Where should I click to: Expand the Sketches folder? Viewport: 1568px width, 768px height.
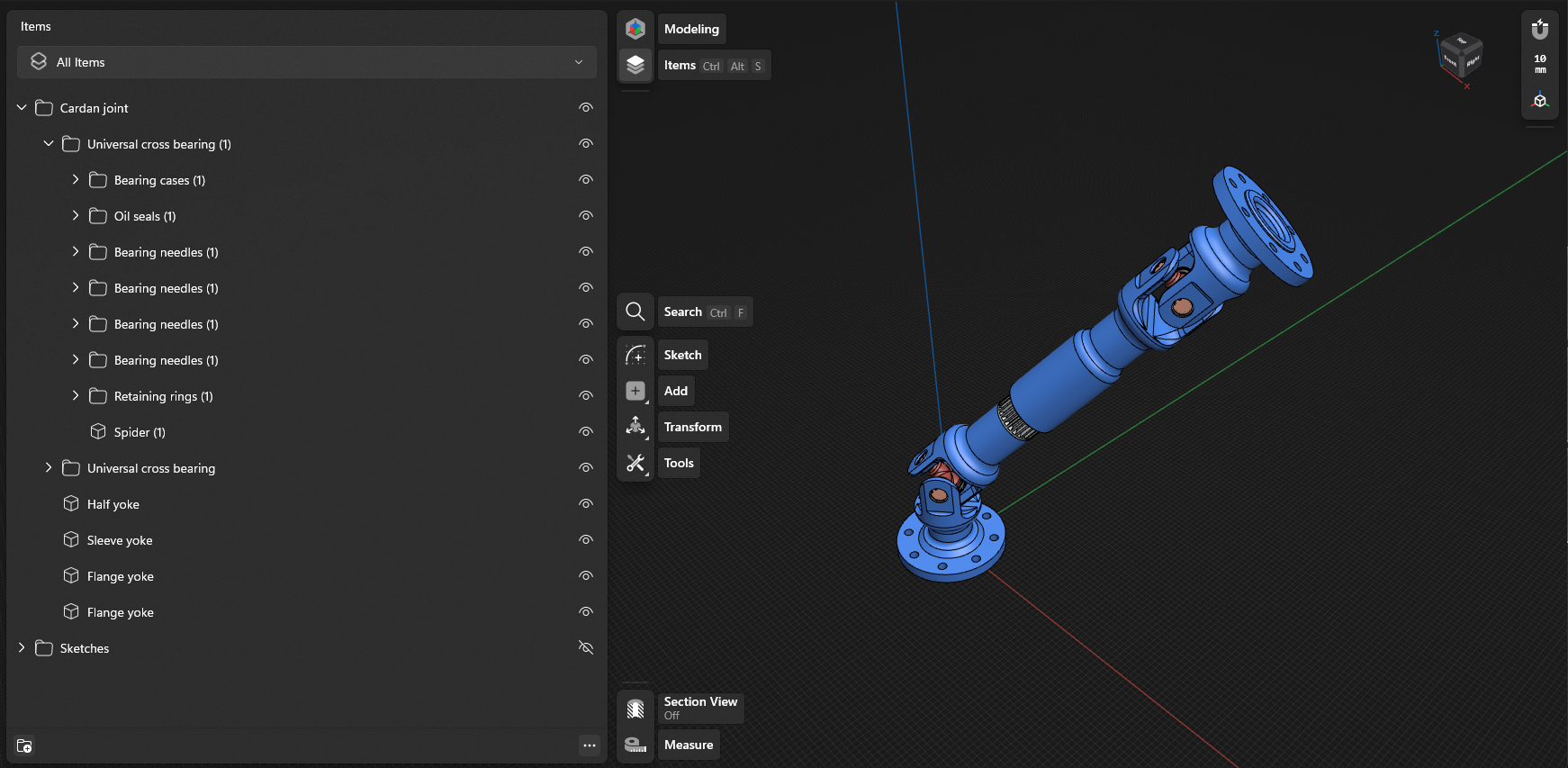pyautogui.click(x=22, y=647)
